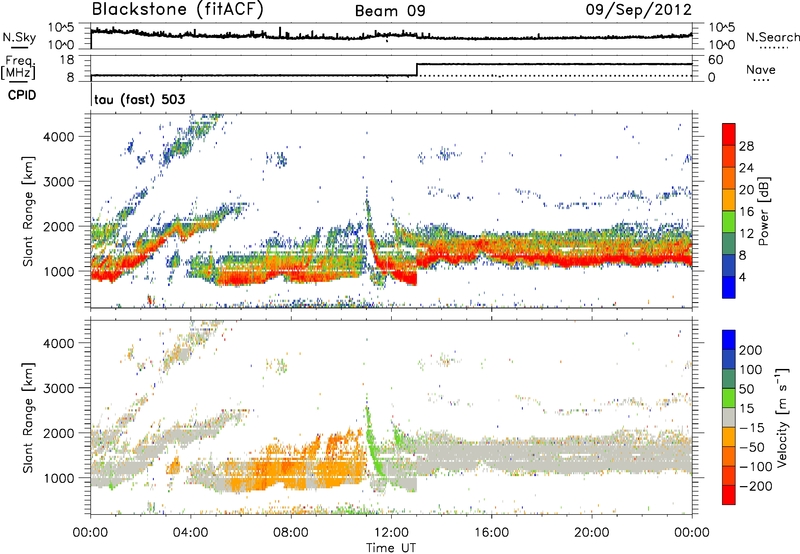The height and width of the screenshot is (554, 800).
Task: Select the "Velocity [m s-1]" colorbar title
Action: (783, 417)
